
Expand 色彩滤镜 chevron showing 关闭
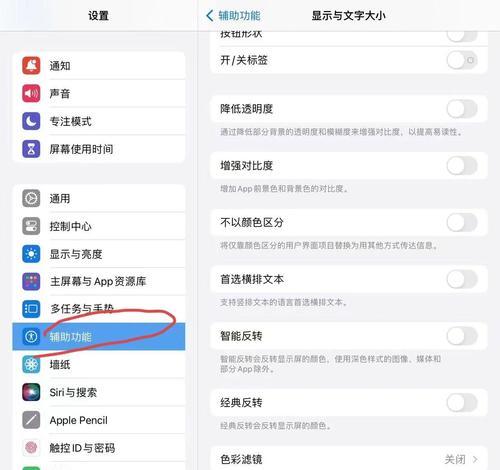(475, 459)
